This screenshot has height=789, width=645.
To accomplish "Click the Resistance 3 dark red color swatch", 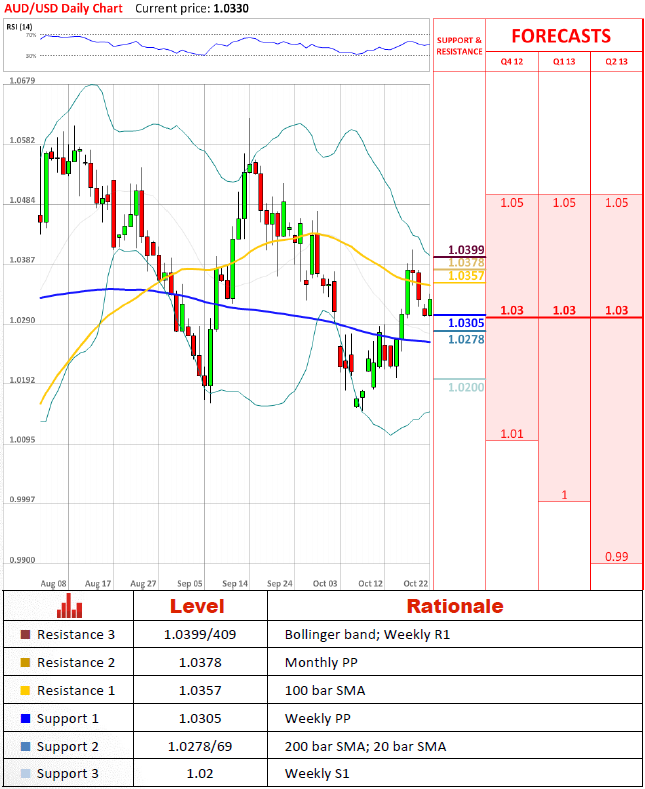I will point(25,635).
